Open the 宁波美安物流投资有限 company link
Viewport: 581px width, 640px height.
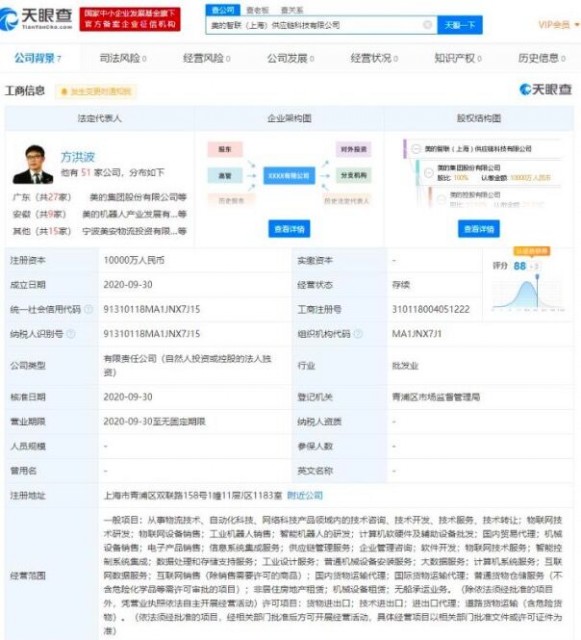pos(134,231)
